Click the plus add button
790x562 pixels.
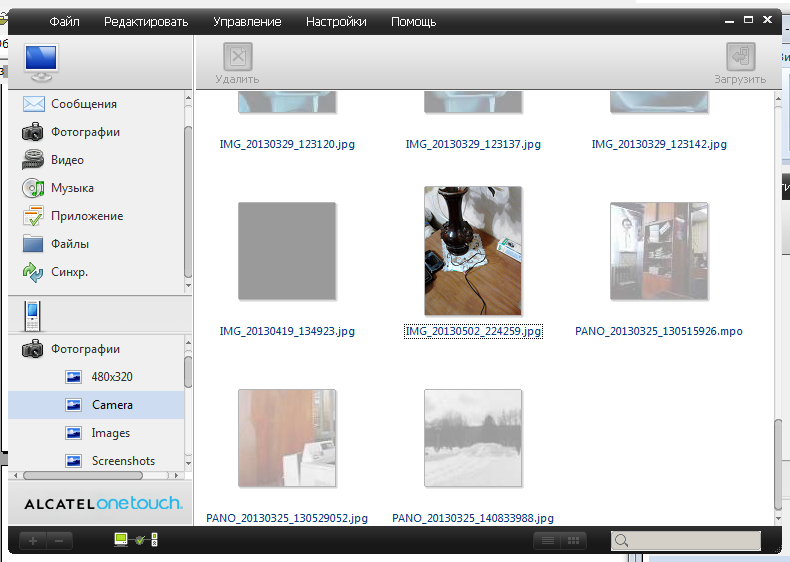[33, 541]
